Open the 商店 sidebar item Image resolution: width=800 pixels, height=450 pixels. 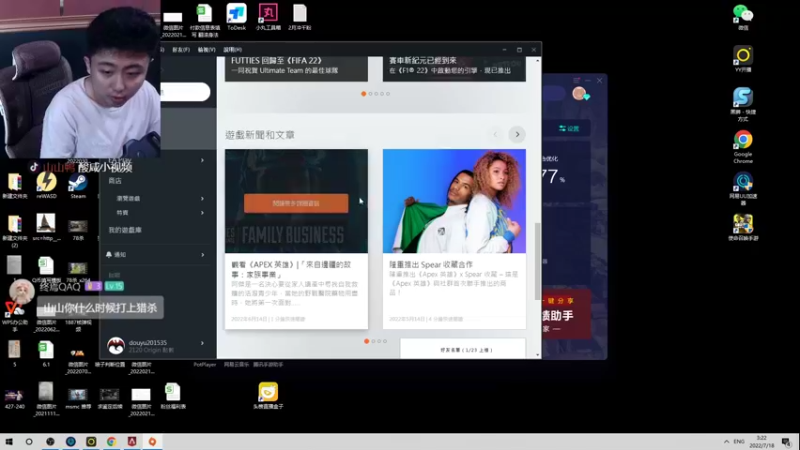115,181
